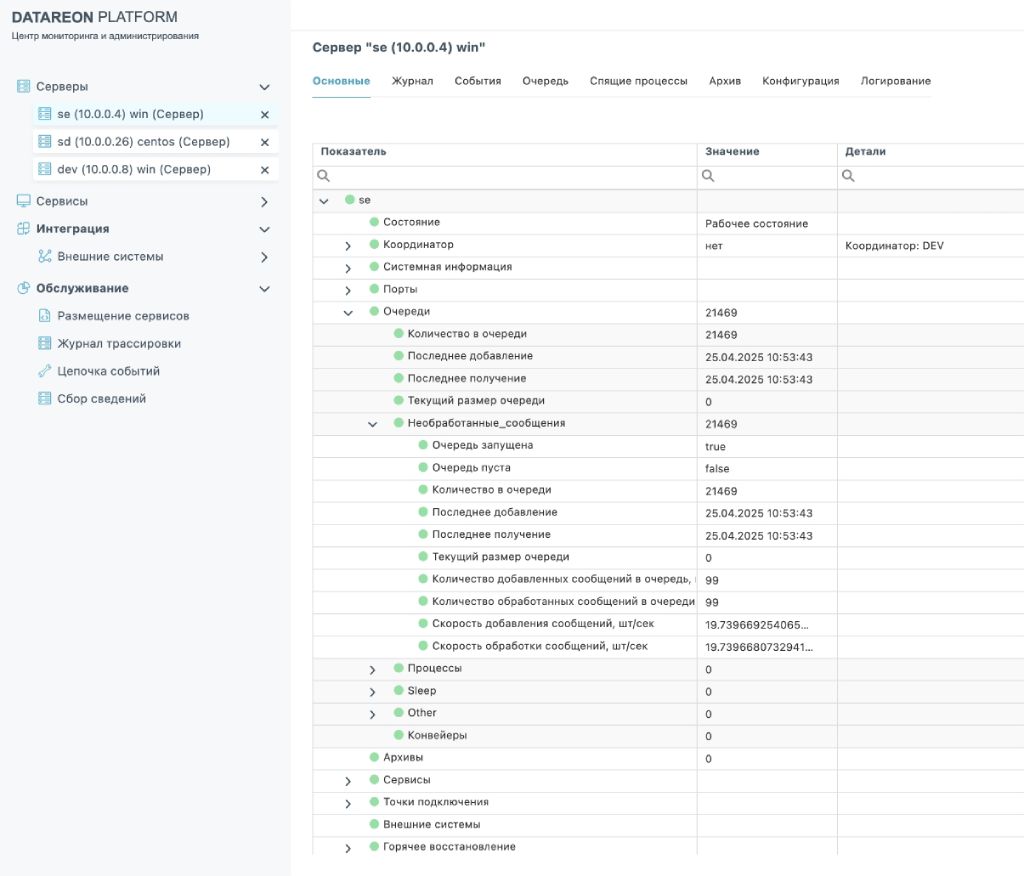Expand the Точки подключения row
The width and height of the screenshot is (1024, 876).
[x=348, y=803]
